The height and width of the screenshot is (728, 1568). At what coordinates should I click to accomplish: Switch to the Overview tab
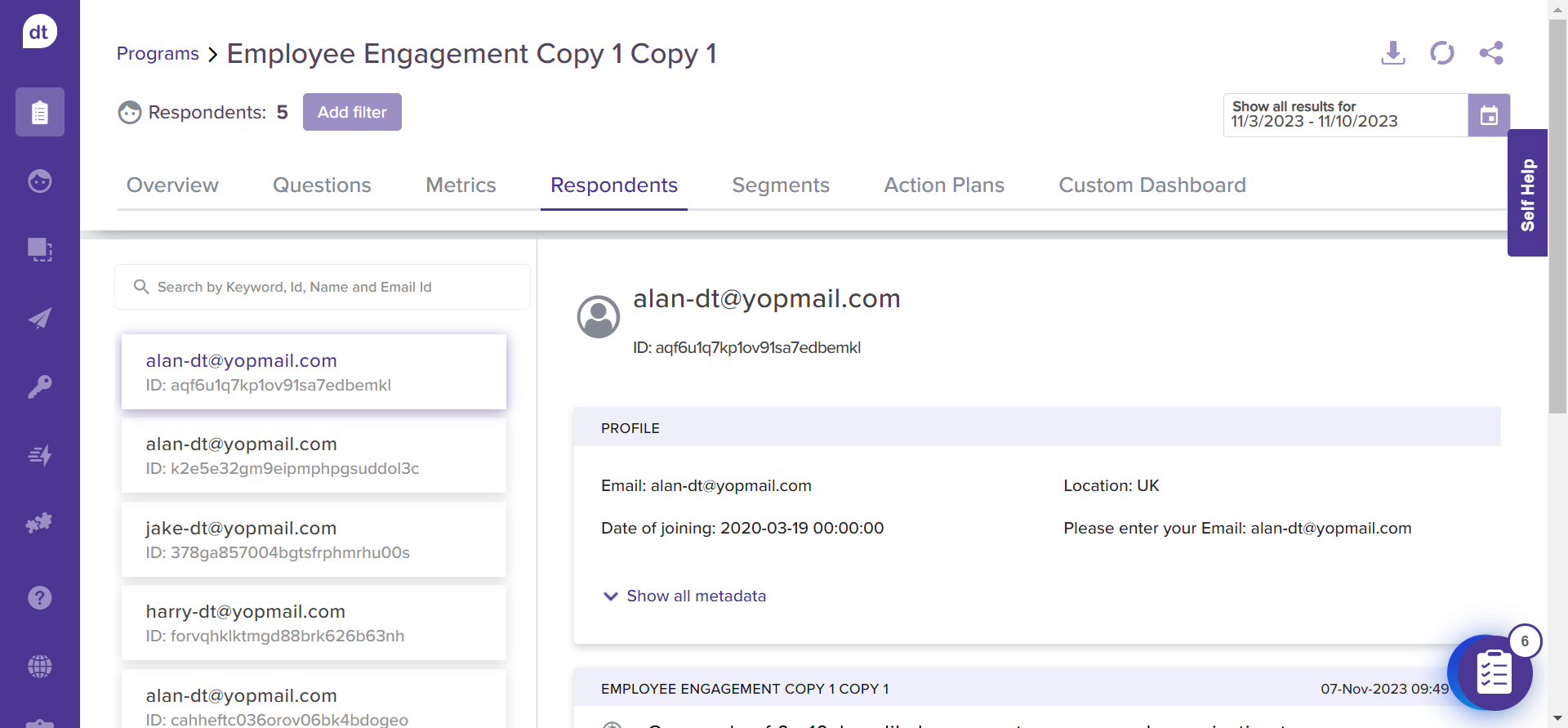[x=172, y=185]
